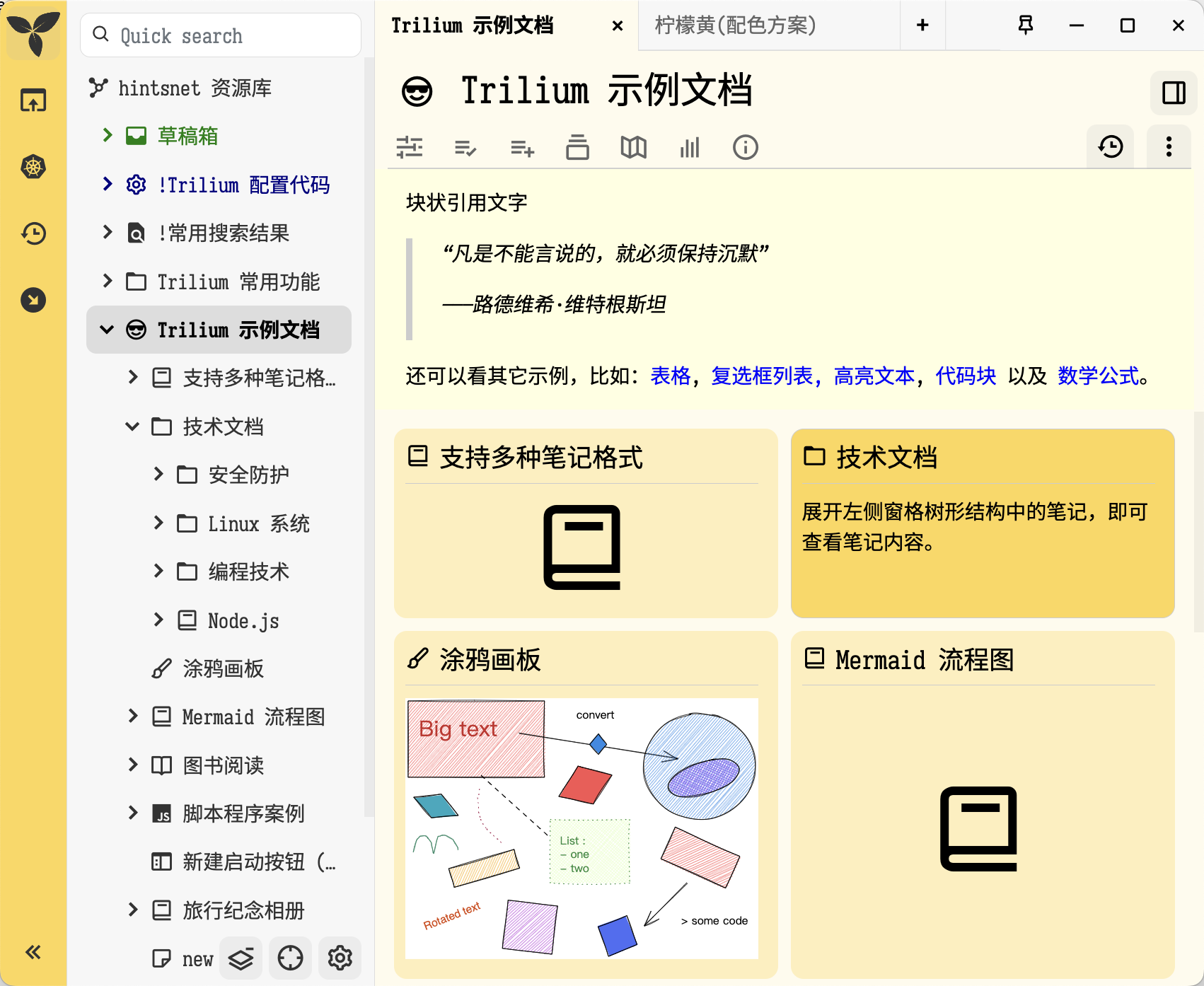Click the note statistics bar chart icon
Image resolution: width=1204 pixels, height=986 pixels.
(689, 148)
